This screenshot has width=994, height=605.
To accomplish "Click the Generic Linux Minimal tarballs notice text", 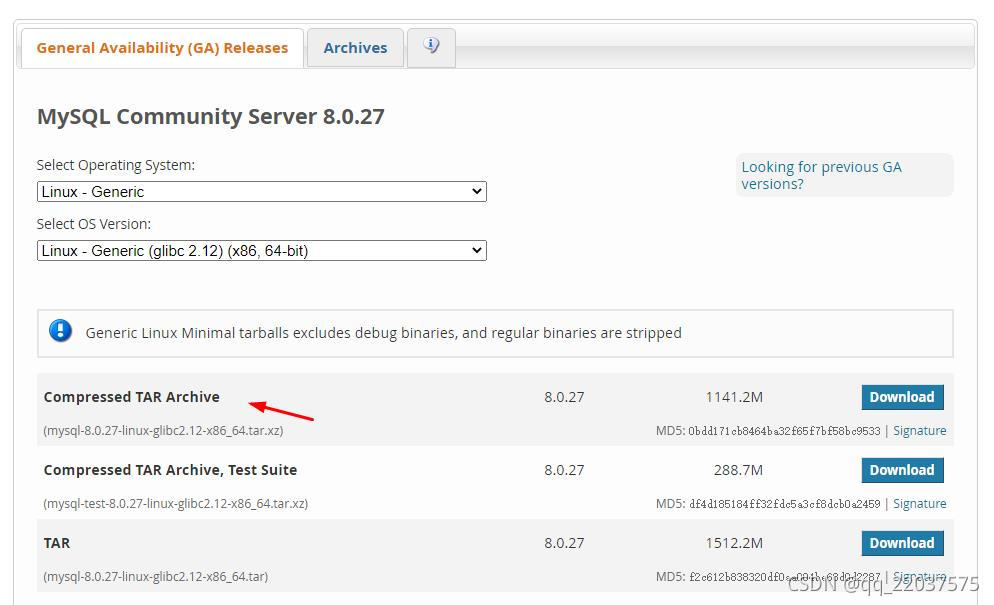I will coord(384,333).
